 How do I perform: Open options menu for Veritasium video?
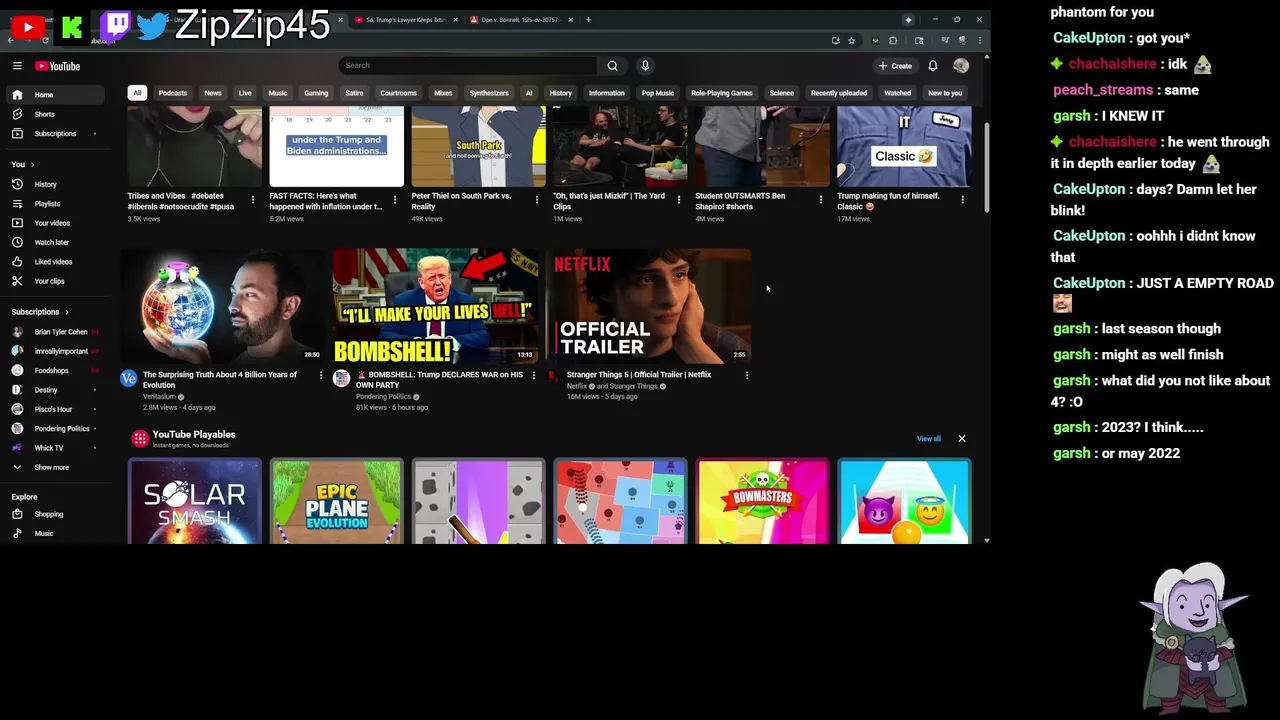[321, 375]
